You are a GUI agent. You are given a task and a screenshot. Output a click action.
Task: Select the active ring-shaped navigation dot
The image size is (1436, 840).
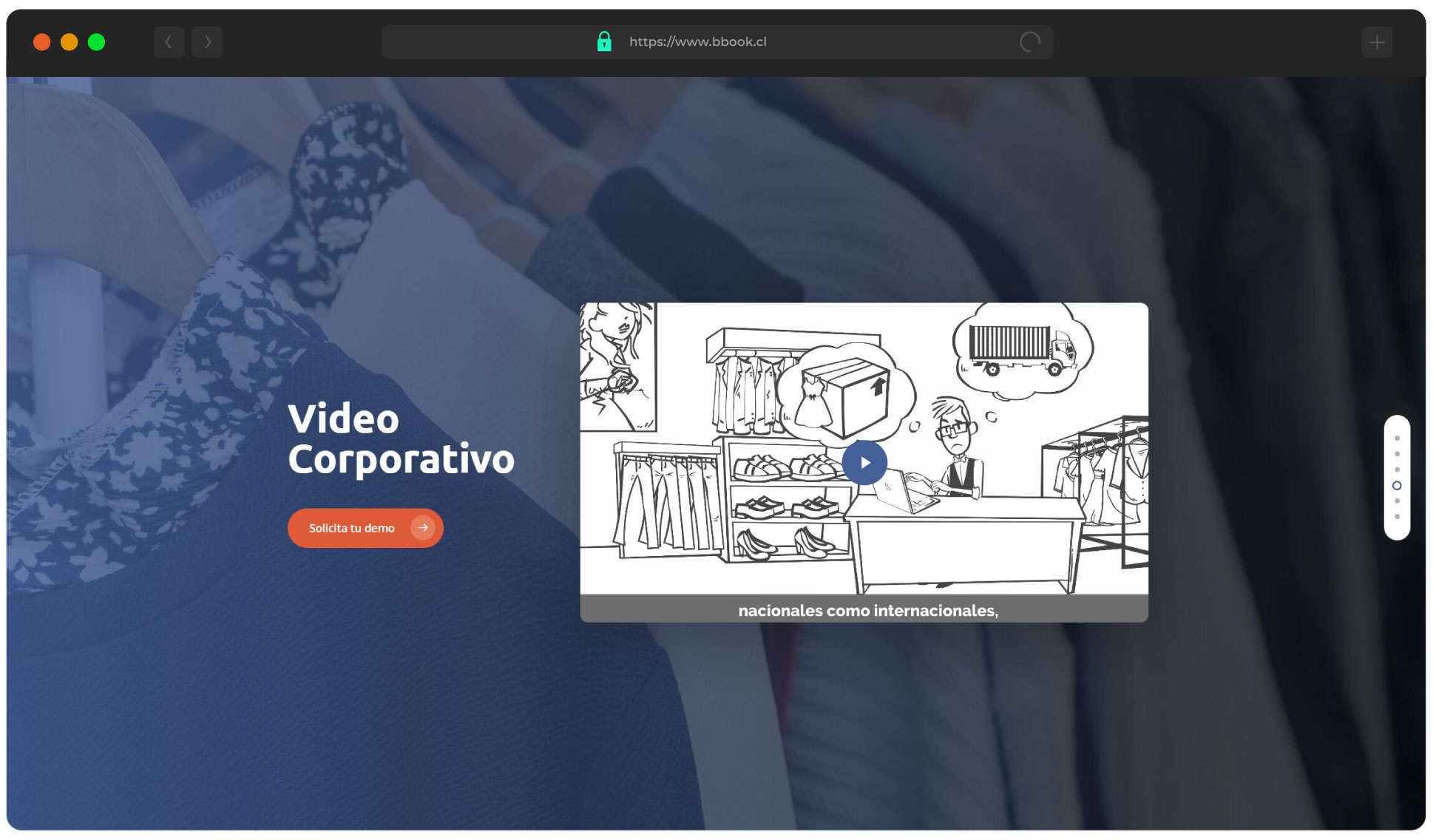(x=1397, y=486)
